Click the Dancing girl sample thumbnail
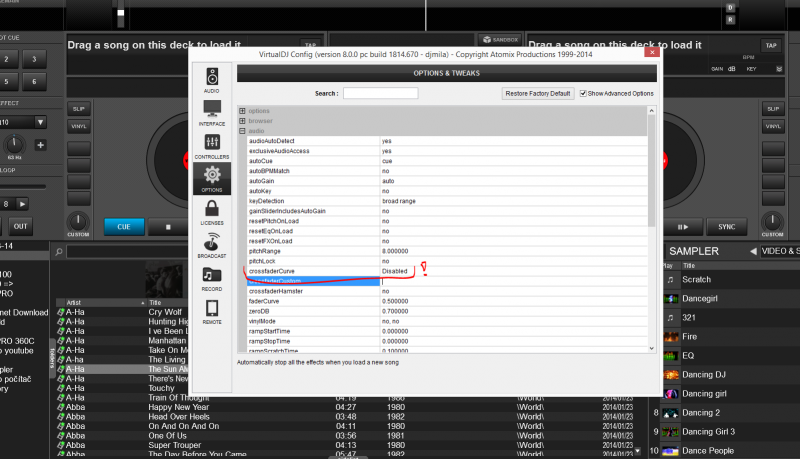Viewport: 800px width, 459px height. point(670,394)
